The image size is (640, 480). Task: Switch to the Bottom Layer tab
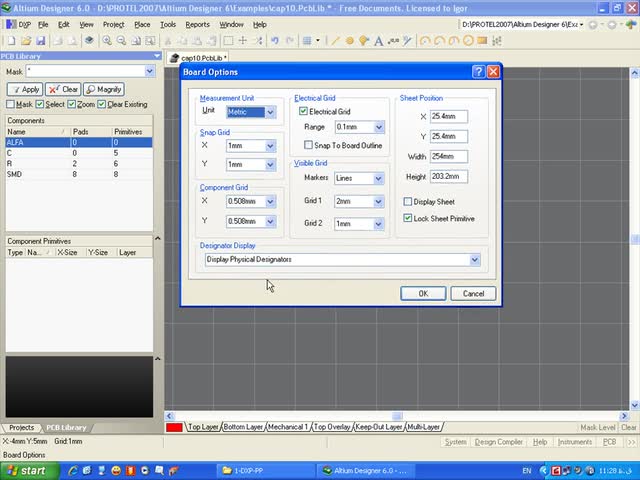243,427
